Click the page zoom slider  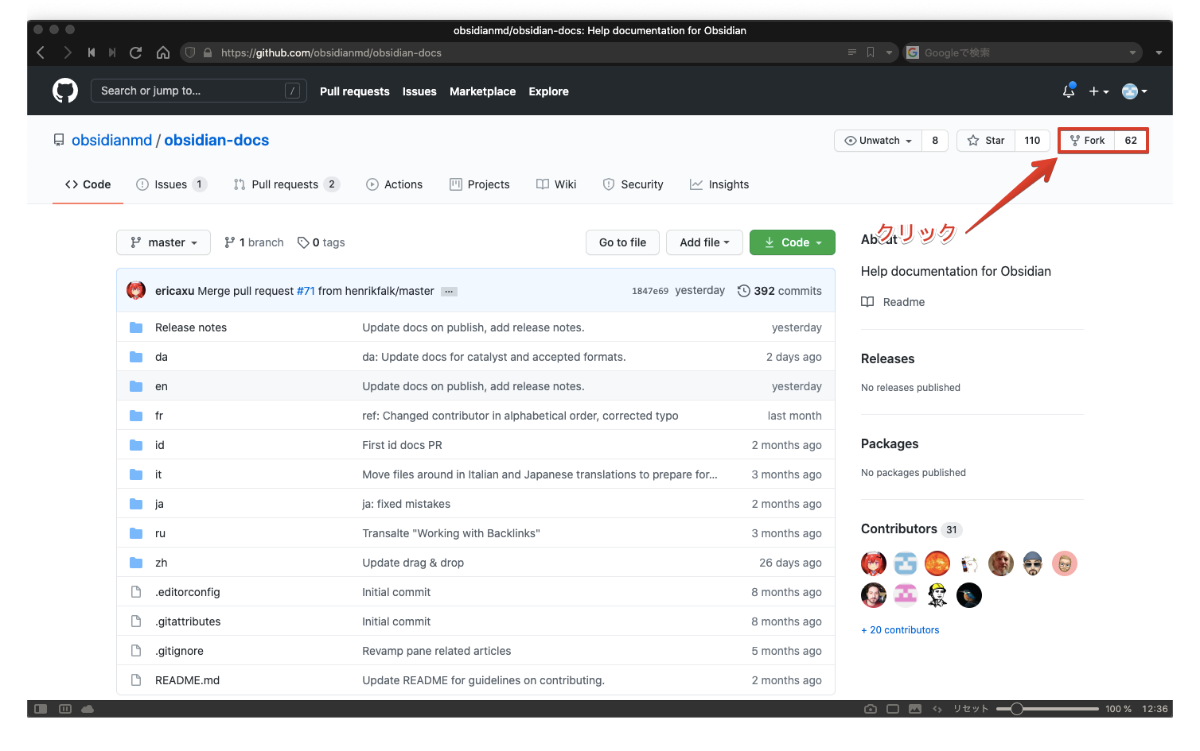click(1046, 709)
